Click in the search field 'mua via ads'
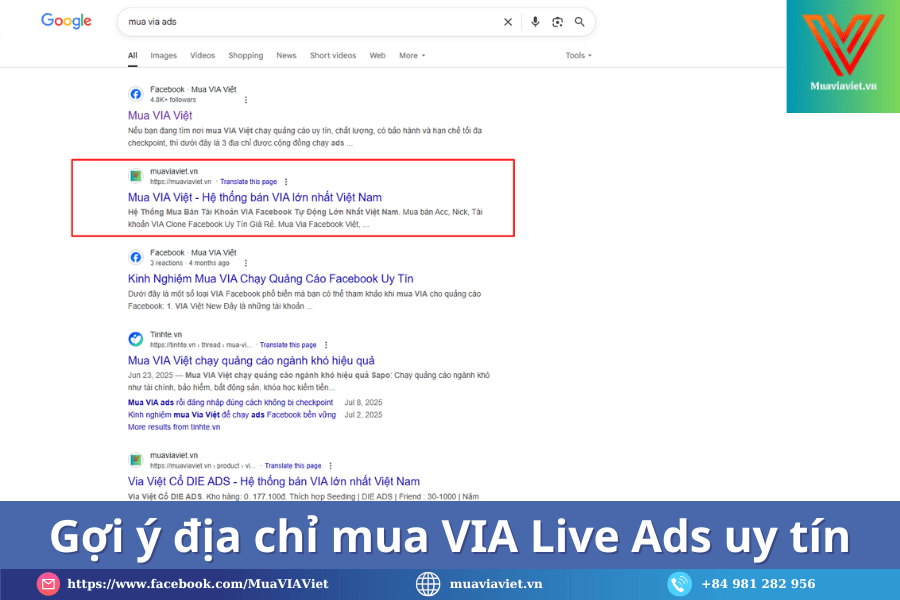Screen dimensions: 900x600 [300, 22]
